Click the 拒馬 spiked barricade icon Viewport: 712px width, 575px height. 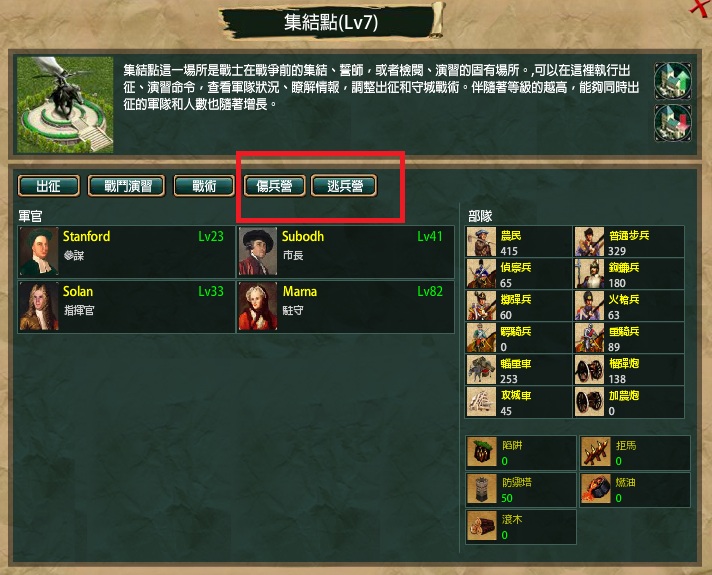pyautogui.click(x=596, y=452)
